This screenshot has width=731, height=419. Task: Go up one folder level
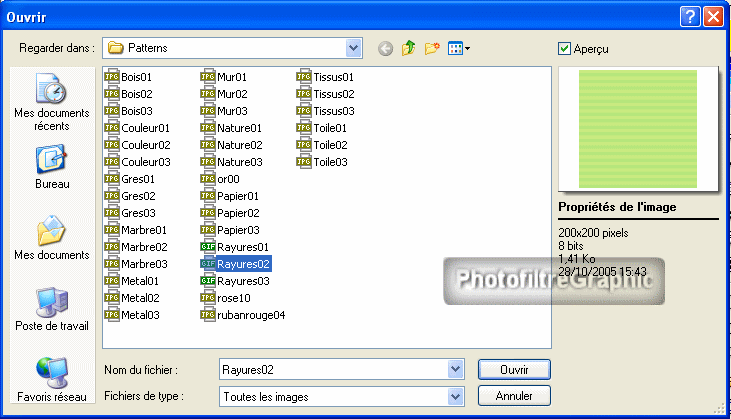409,48
